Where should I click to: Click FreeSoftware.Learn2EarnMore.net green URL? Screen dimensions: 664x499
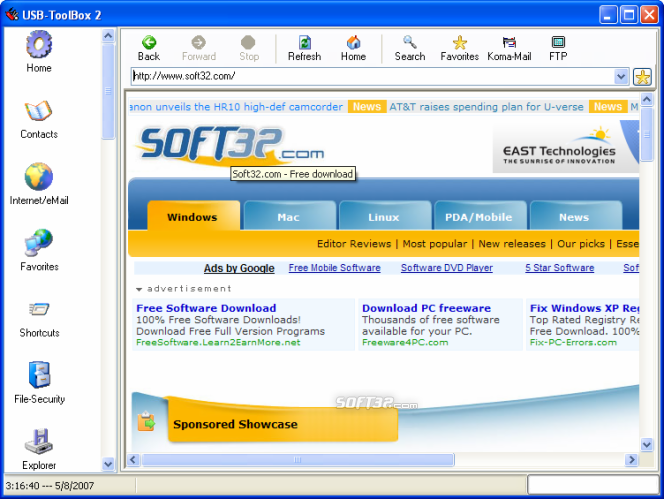tap(218, 342)
